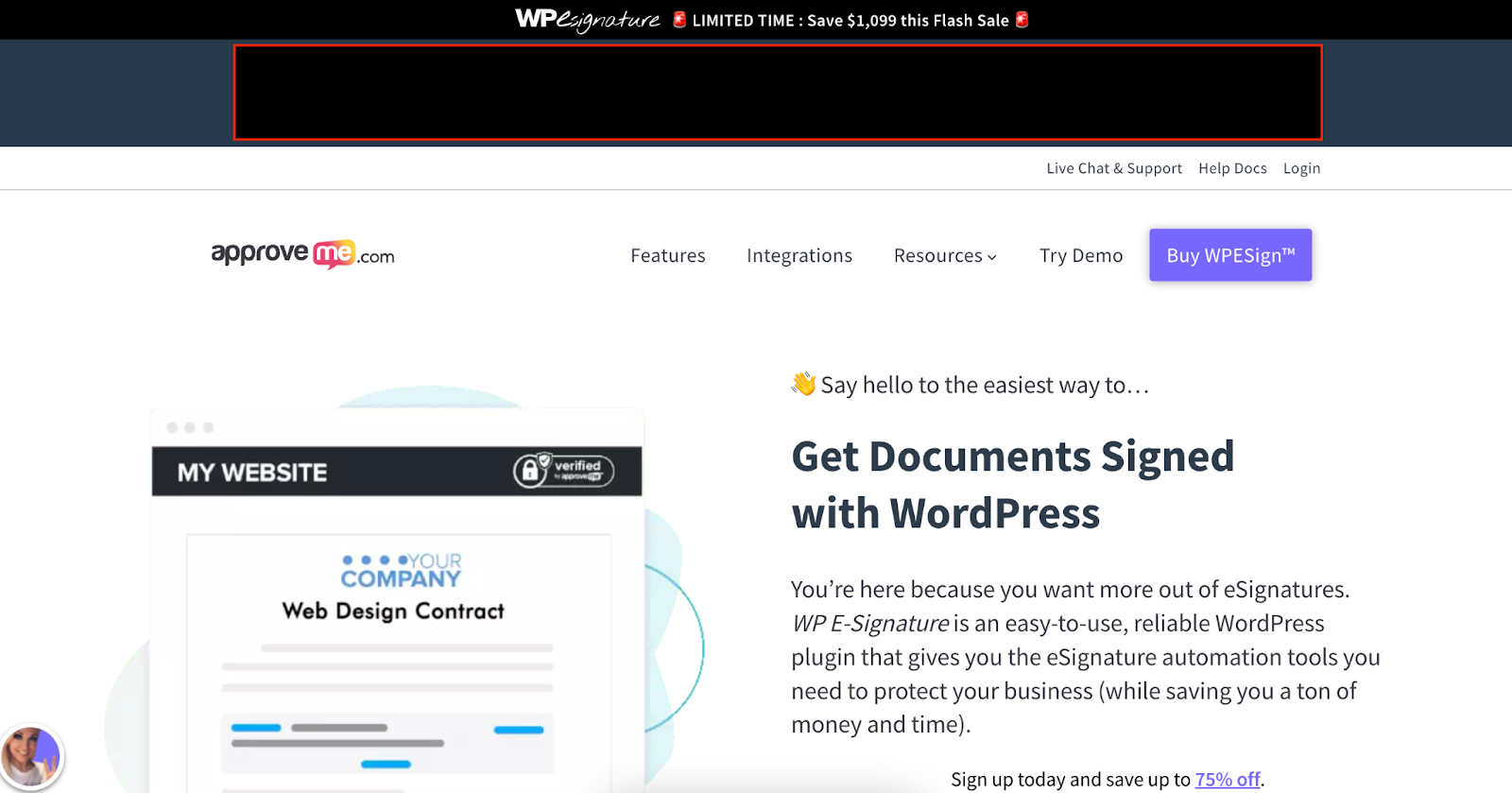The image size is (1512, 793).
Task: Open Live Chat & Support link
Action: point(1114,168)
